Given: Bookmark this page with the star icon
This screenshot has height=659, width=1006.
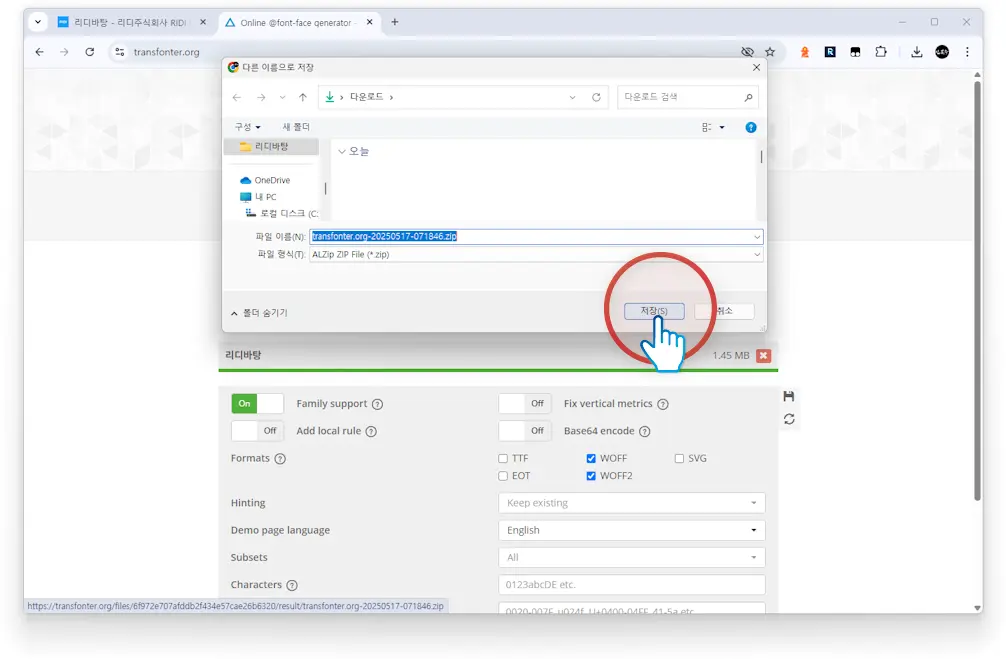Looking at the screenshot, I should pyautogui.click(x=770, y=52).
